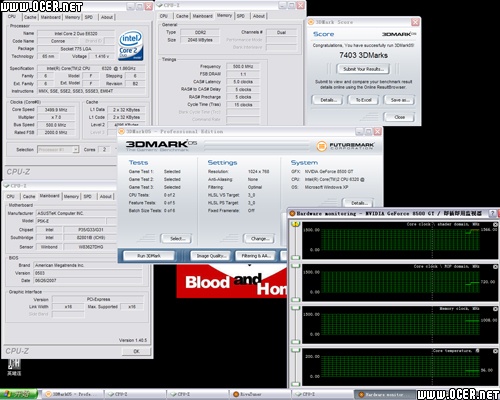Viewport: 500px width, 400px height.
Task: Click OK in the bottom-left CPU-Z window
Action: pos(136,351)
